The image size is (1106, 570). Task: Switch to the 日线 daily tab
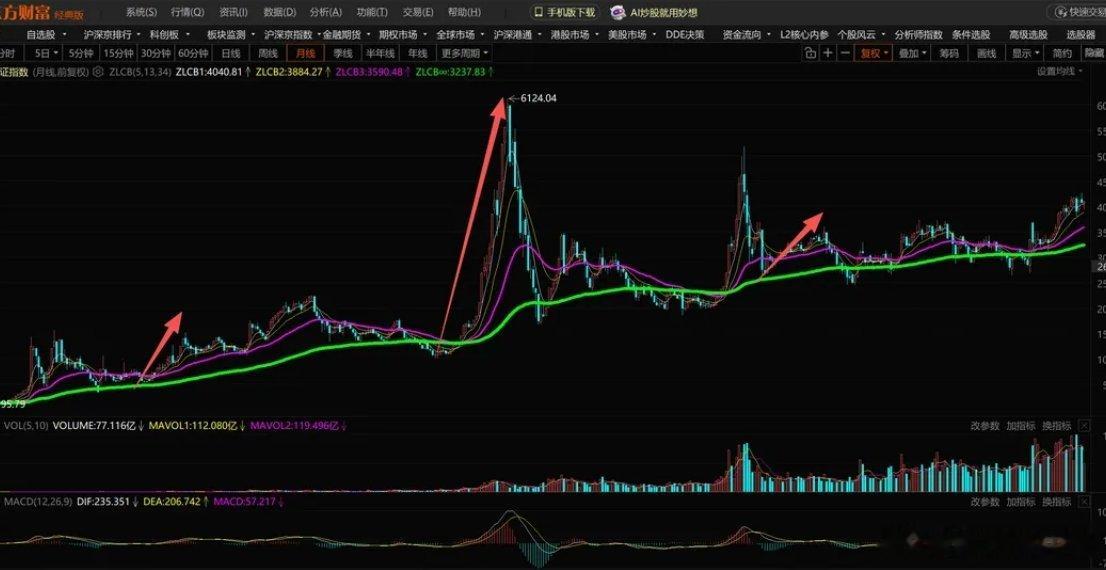pyautogui.click(x=231, y=53)
